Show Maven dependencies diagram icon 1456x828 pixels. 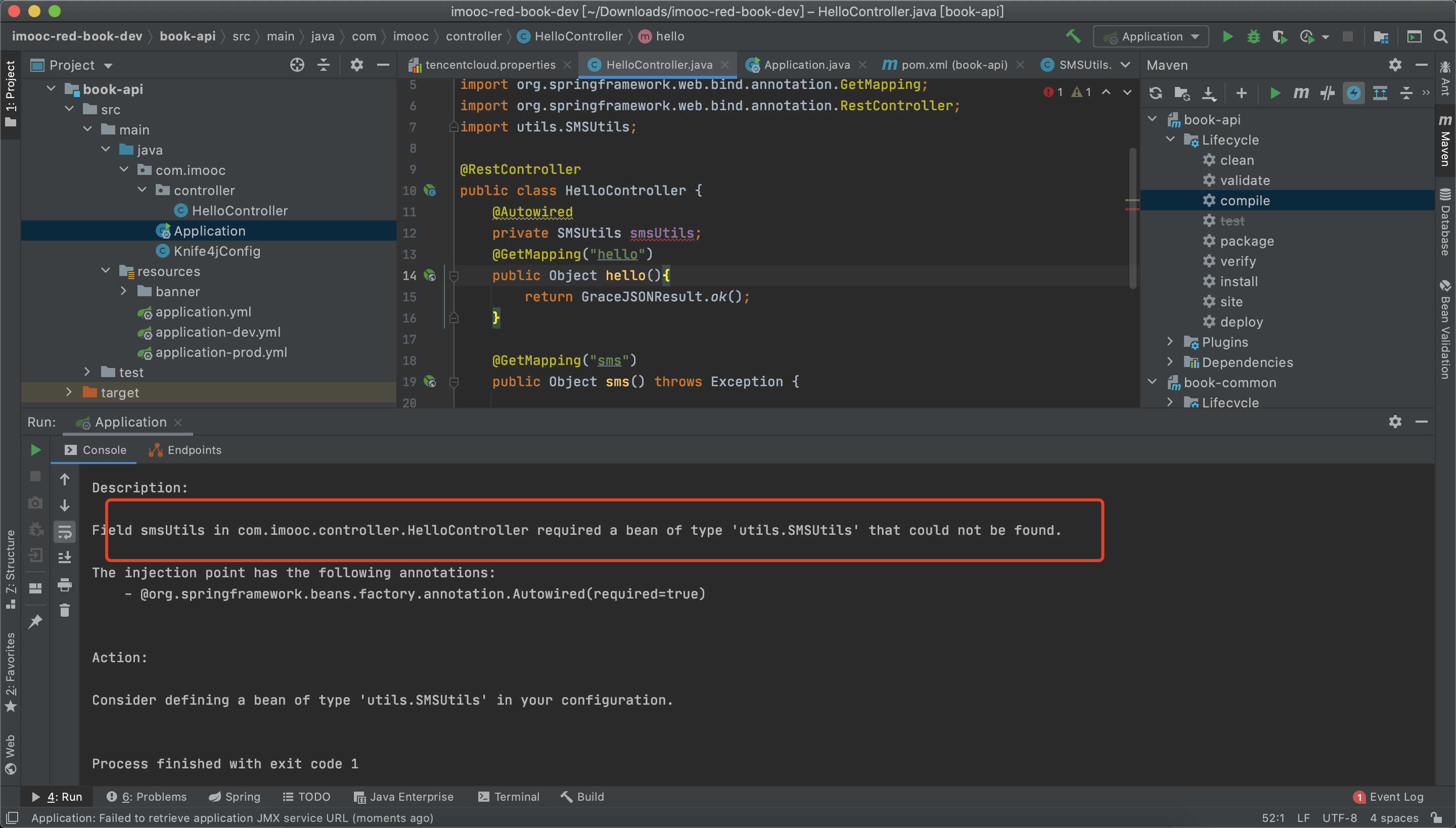pyautogui.click(x=1380, y=93)
